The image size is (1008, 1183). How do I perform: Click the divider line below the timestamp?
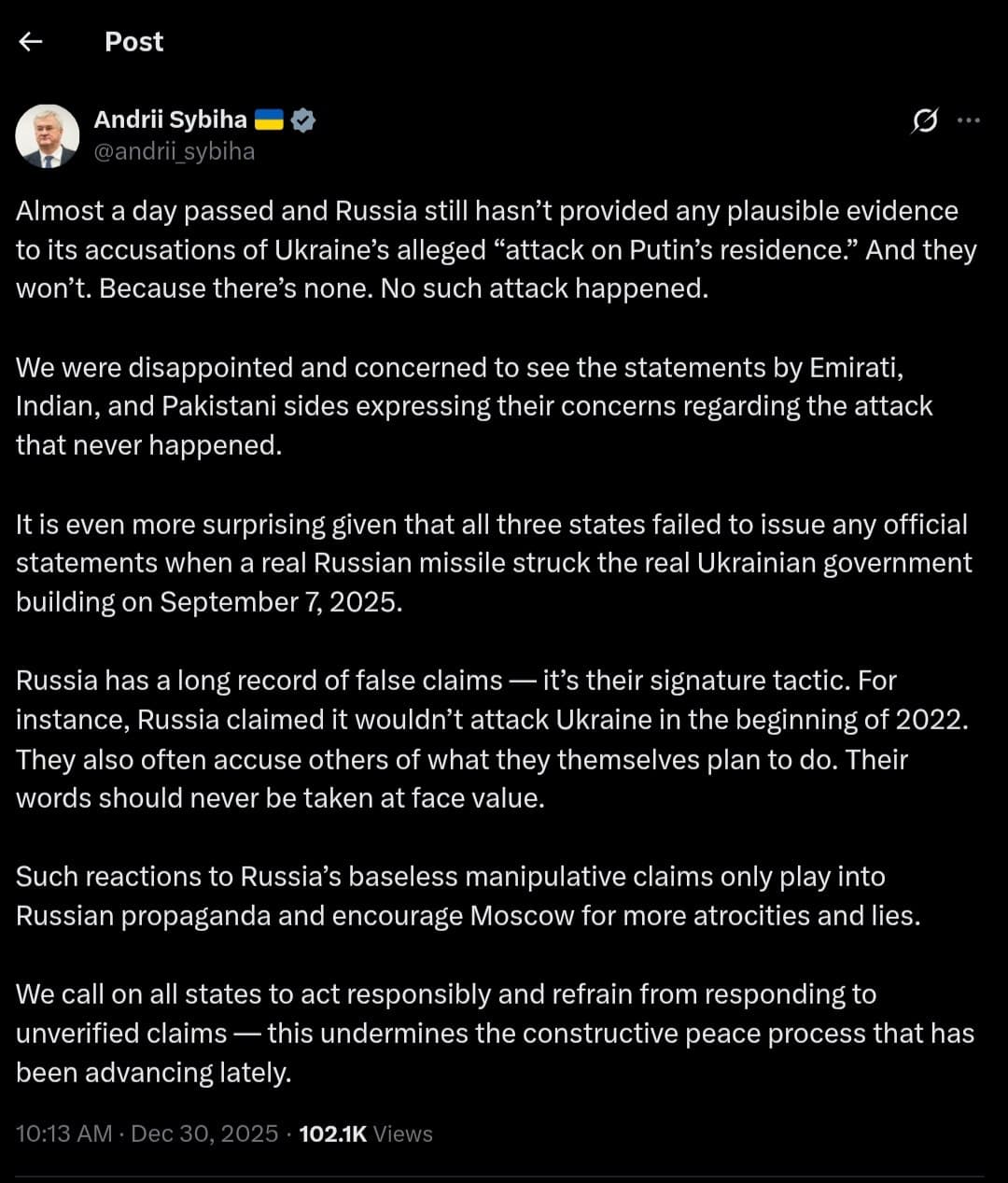pyautogui.click(x=504, y=1176)
